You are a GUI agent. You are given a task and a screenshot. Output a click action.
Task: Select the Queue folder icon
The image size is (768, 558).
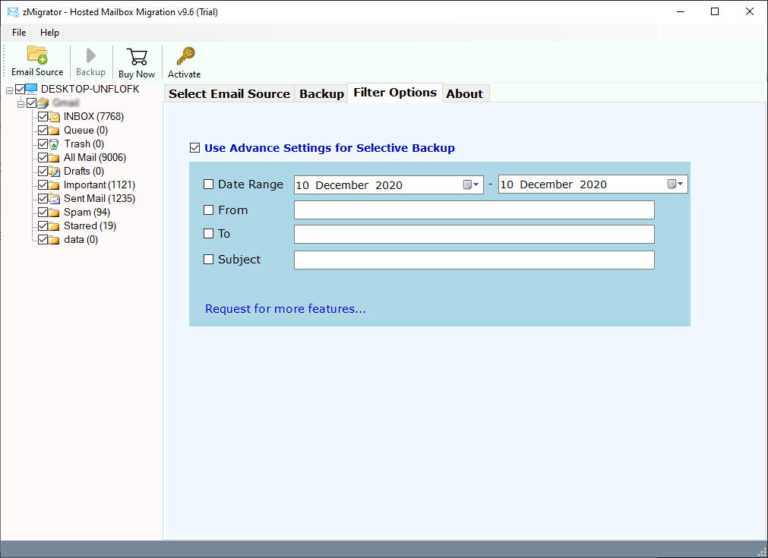pyautogui.click(x=54, y=130)
